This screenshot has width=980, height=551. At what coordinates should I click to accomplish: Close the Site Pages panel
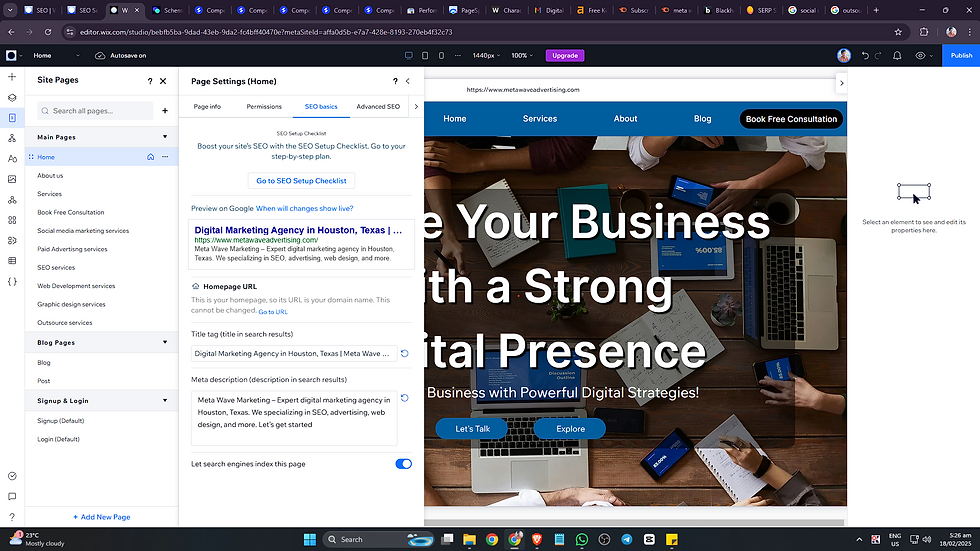coord(163,81)
